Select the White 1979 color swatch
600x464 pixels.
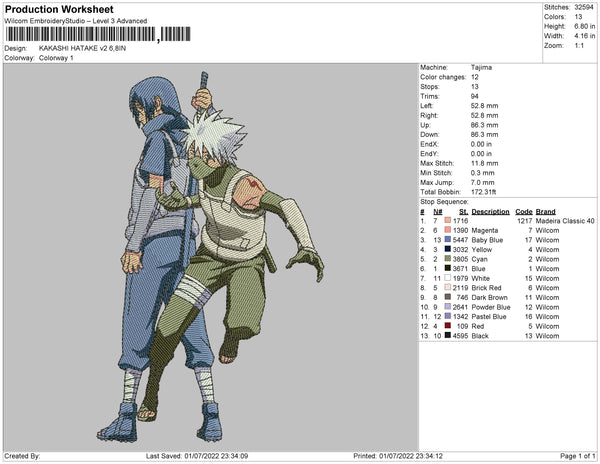point(448,278)
